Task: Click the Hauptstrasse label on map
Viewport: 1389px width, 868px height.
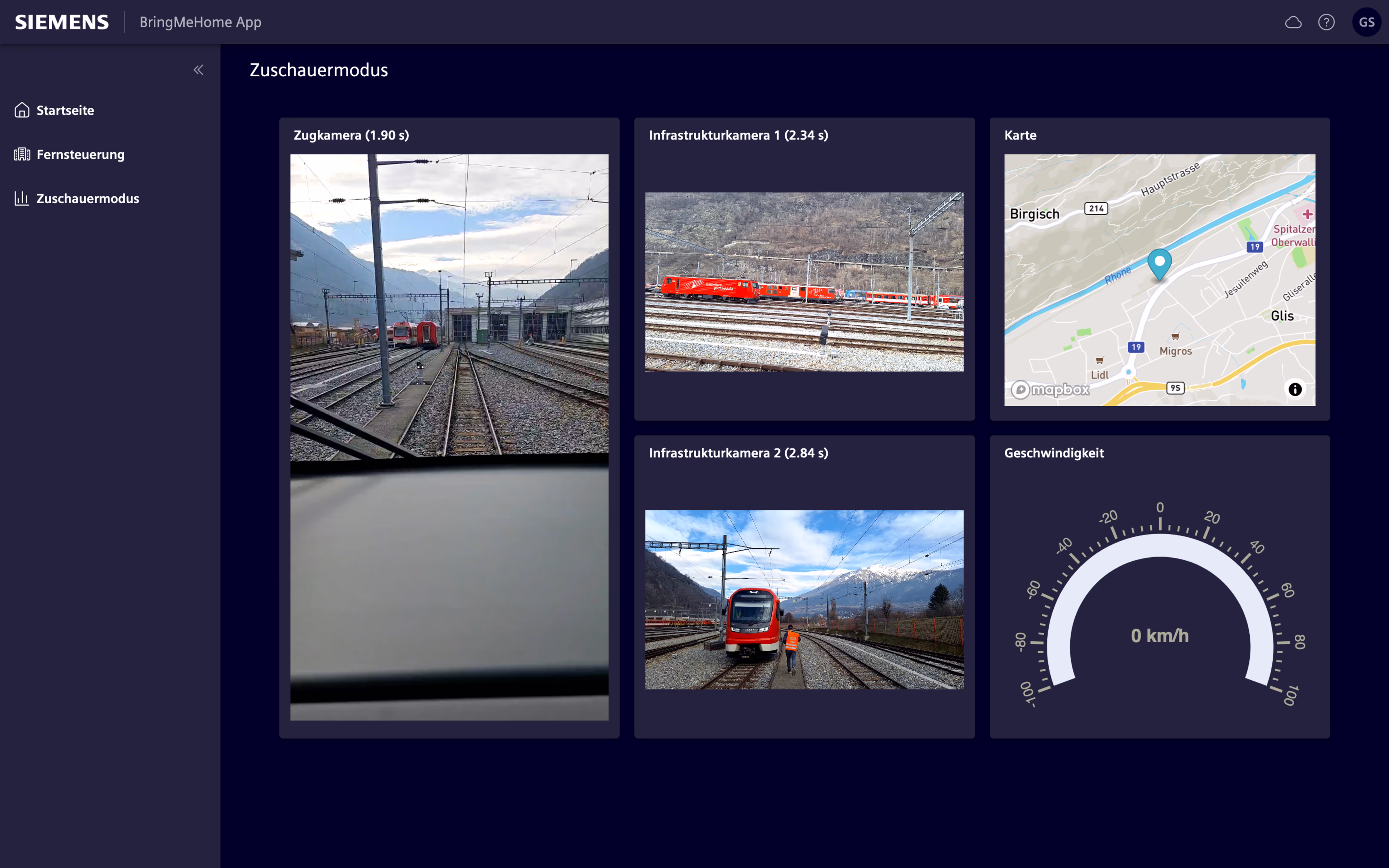Action: pyautogui.click(x=1170, y=179)
